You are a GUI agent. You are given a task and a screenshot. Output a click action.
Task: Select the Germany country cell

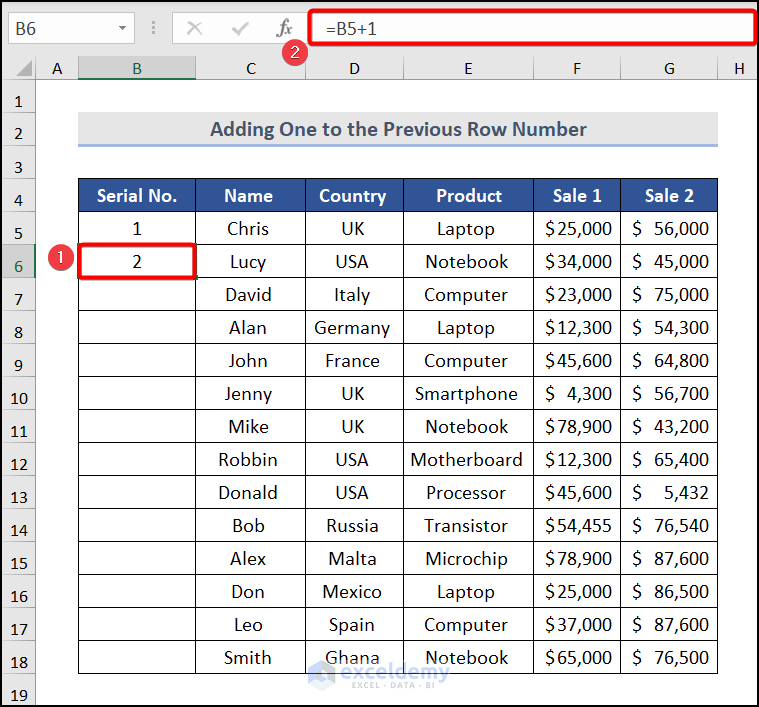pyautogui.click(x=352, y=328)
